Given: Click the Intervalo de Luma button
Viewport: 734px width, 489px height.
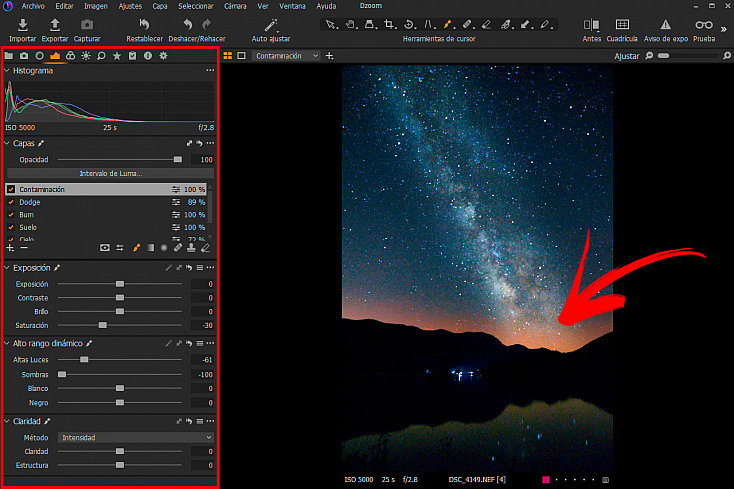Looking at the screenshot, I should pos(110,173).
